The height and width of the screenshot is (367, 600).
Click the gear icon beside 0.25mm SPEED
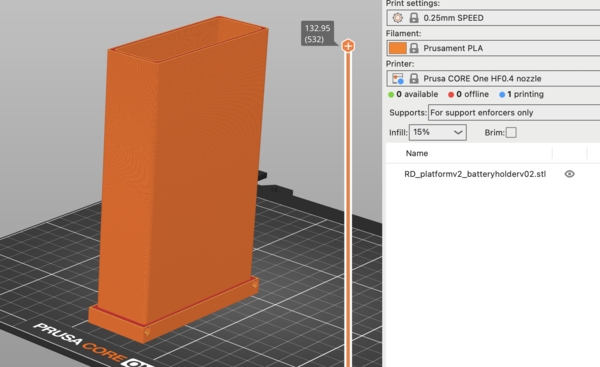(398, 18)
